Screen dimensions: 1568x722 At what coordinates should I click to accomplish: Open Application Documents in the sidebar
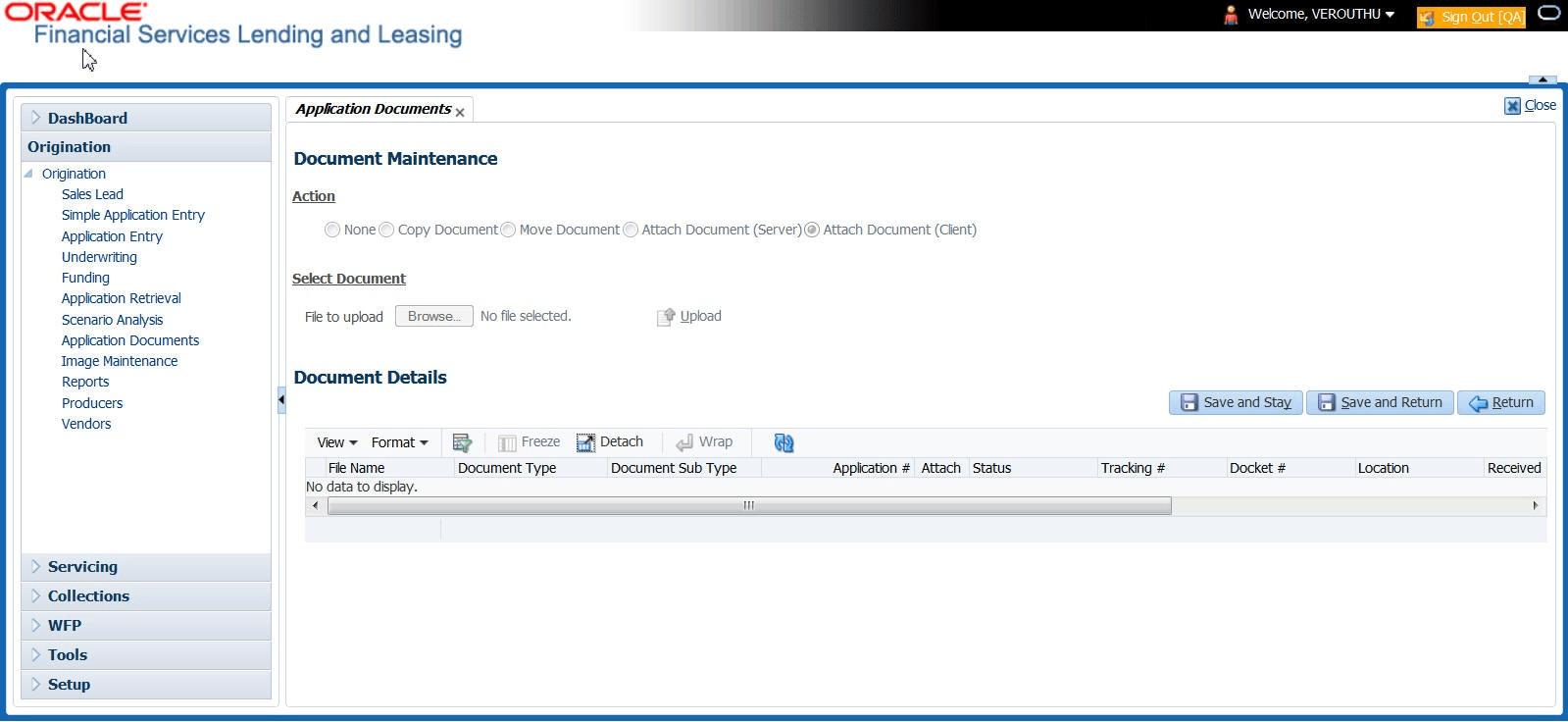(x=130, y=340)
